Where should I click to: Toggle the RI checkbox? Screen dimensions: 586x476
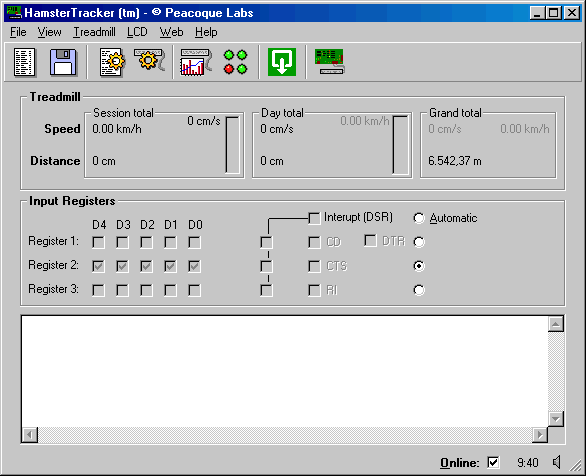(314, 290)
